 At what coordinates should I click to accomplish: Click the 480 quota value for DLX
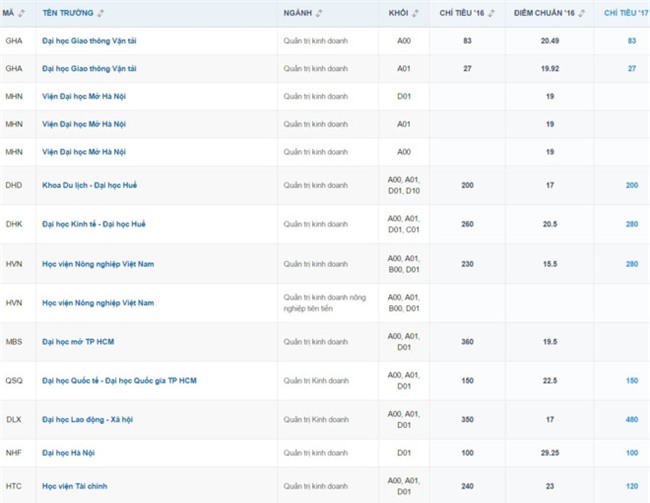[631, 420]
